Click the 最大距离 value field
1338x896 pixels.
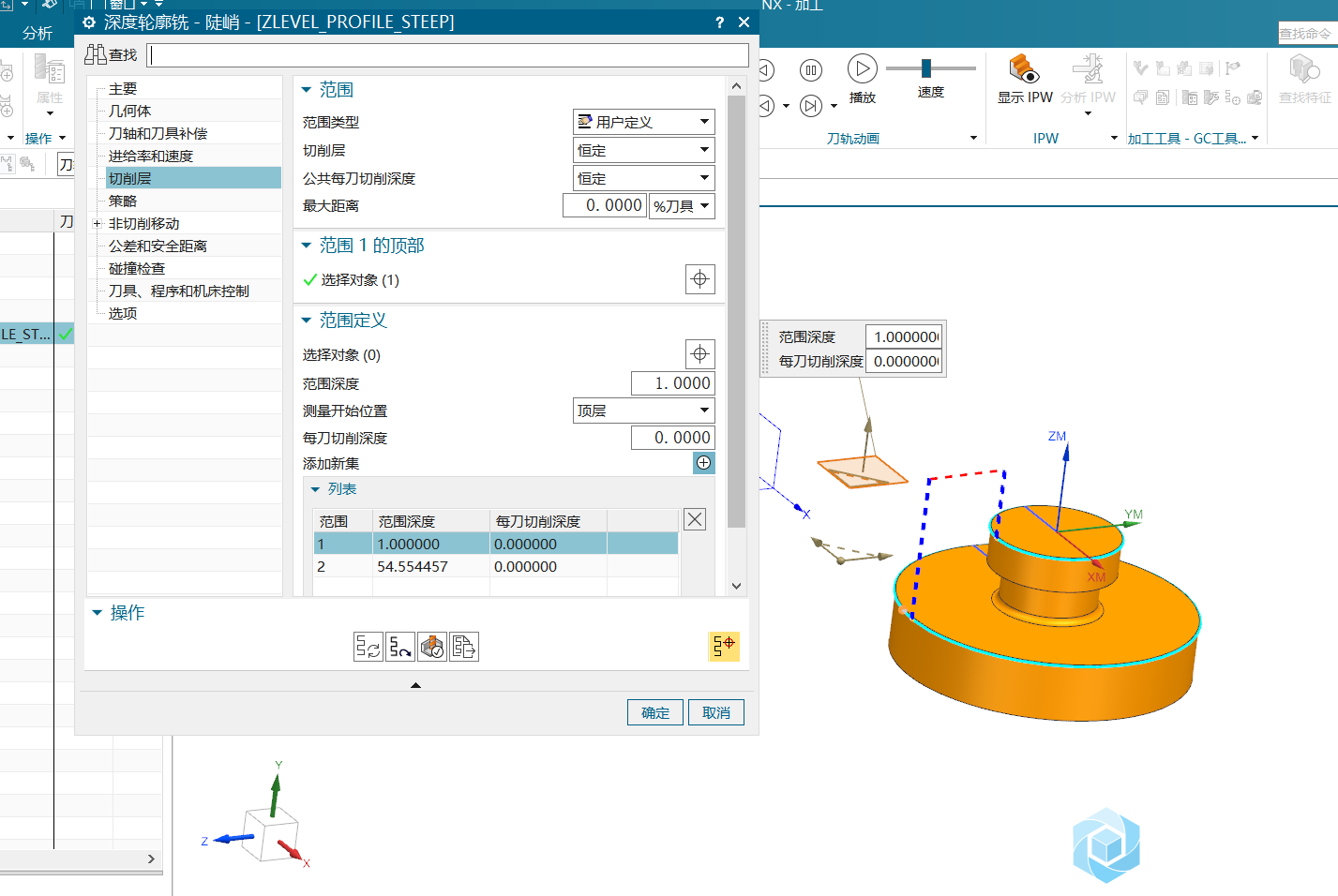click(x=605, y=205)
